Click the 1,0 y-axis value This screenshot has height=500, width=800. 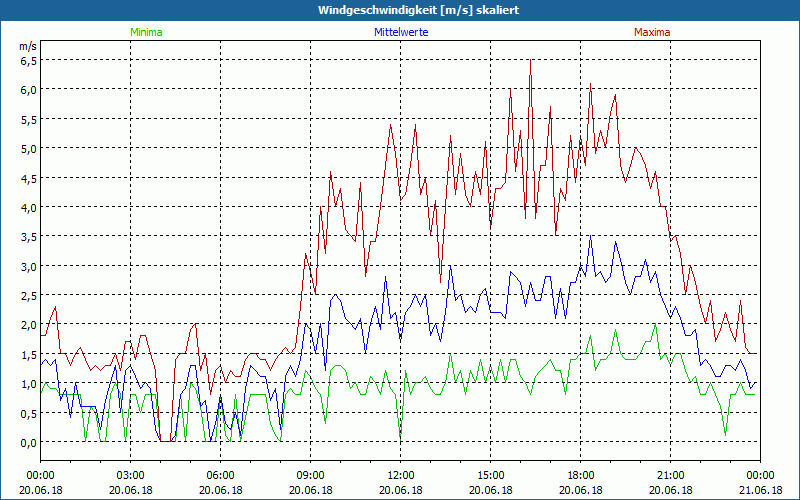click(x=29, y=384)
